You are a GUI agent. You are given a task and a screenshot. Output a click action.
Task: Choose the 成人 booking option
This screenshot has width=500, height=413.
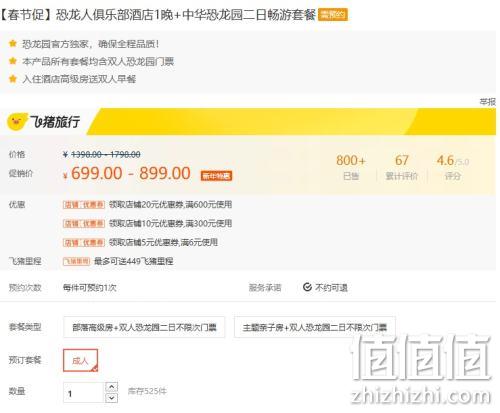(80, 360)
